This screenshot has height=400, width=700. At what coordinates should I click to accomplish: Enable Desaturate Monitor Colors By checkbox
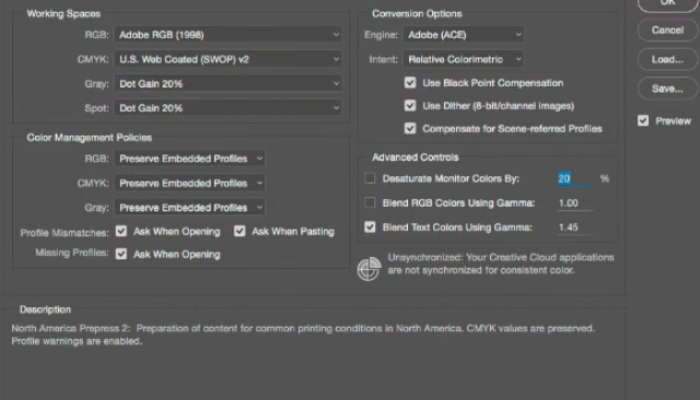(370, 178)
